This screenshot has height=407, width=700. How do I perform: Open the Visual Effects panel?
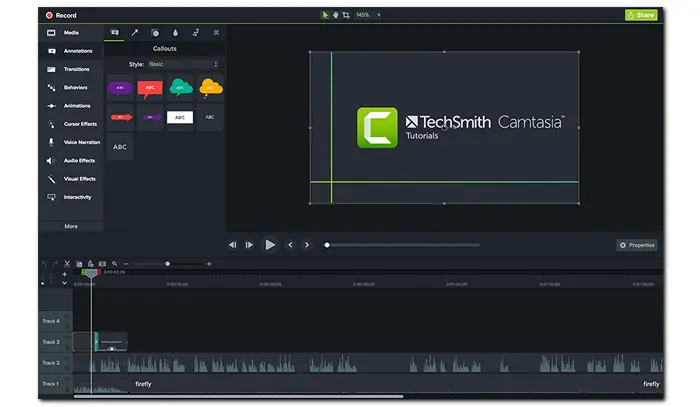(71, 179)
